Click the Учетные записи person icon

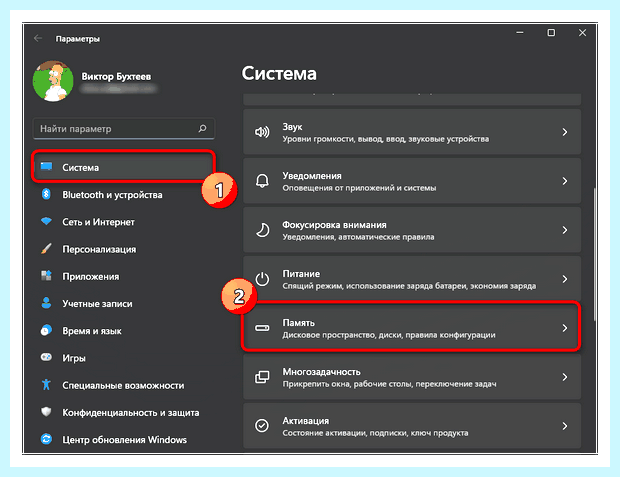pyautogui.click(x=46, y=303)
